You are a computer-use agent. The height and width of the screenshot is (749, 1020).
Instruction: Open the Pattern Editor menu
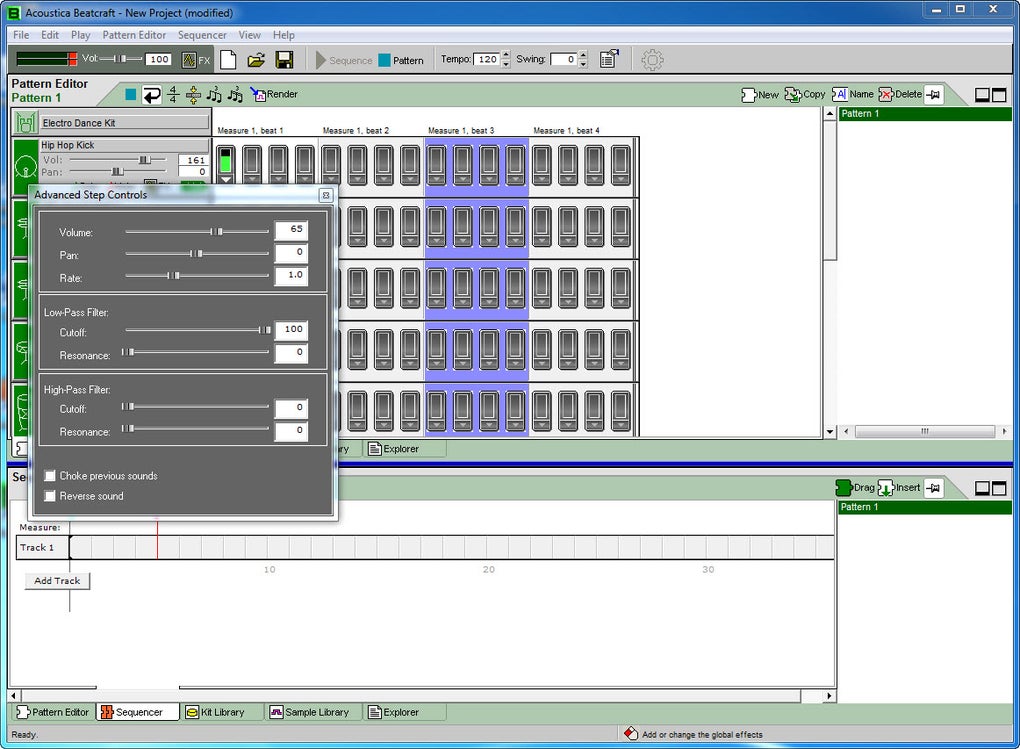134,35
